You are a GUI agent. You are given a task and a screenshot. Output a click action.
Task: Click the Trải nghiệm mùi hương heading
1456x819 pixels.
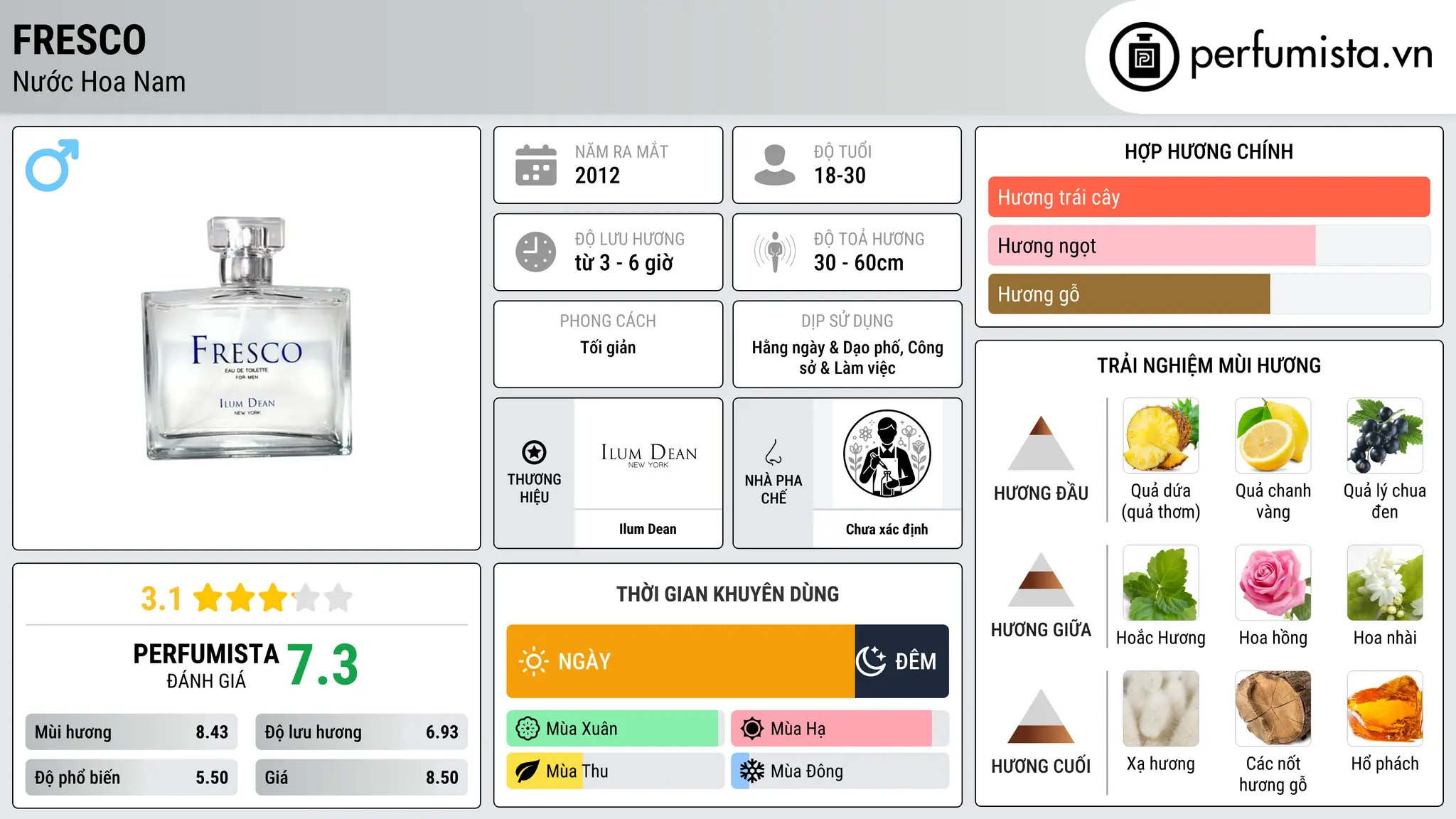pyautogui.click(x=1209, y=365)
